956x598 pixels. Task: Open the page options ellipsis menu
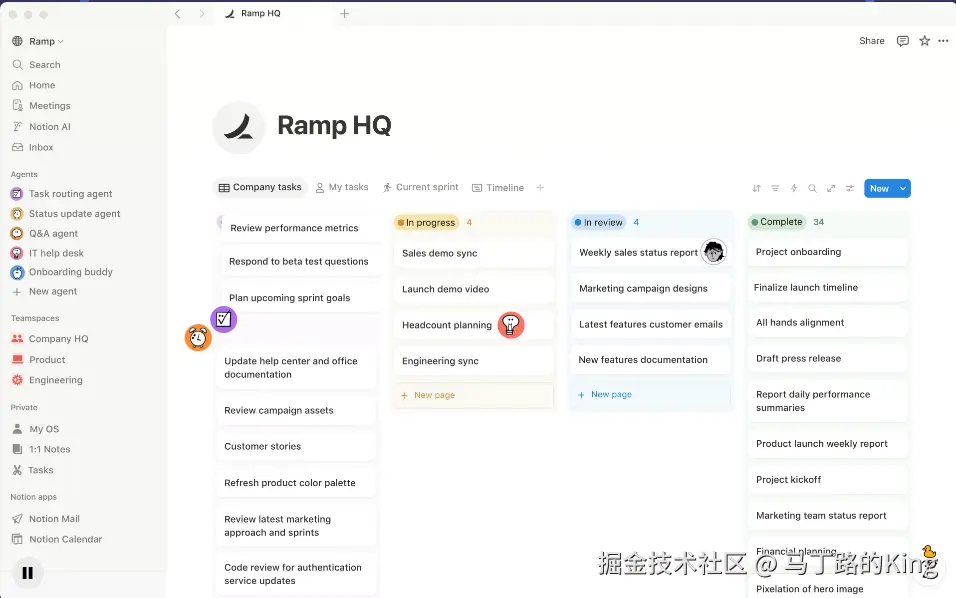(x=943, y=41)
